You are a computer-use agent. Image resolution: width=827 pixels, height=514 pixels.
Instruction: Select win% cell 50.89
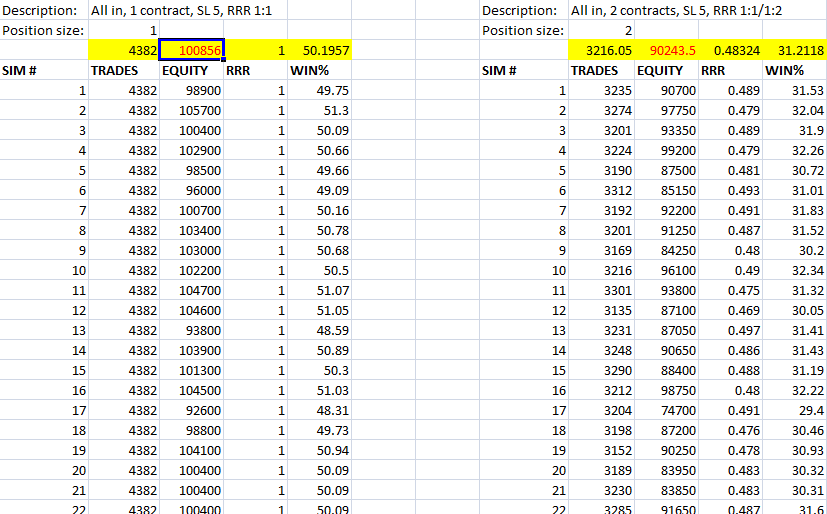[320, 351]
